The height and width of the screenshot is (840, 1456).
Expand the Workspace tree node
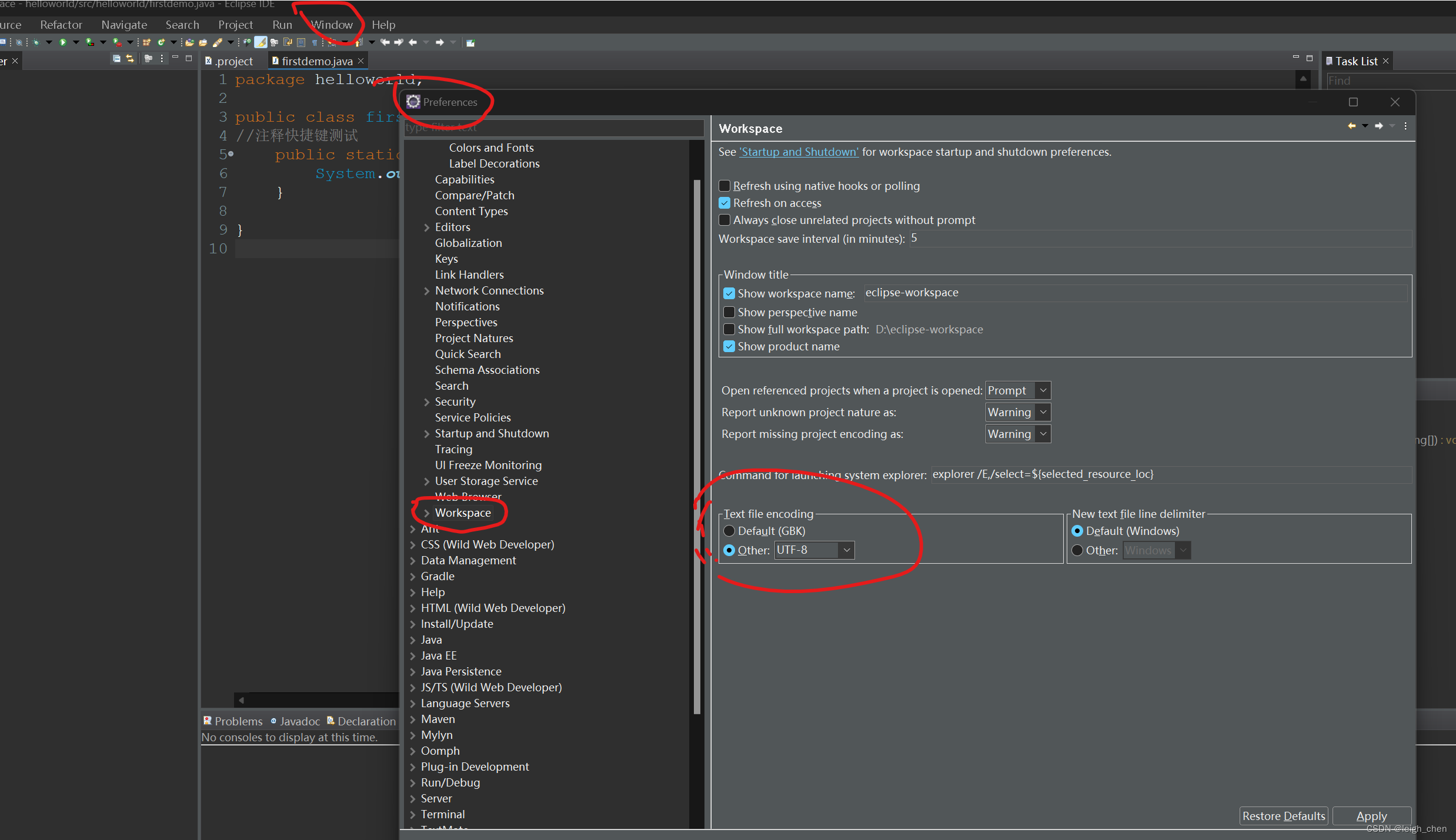click(426, 513)
